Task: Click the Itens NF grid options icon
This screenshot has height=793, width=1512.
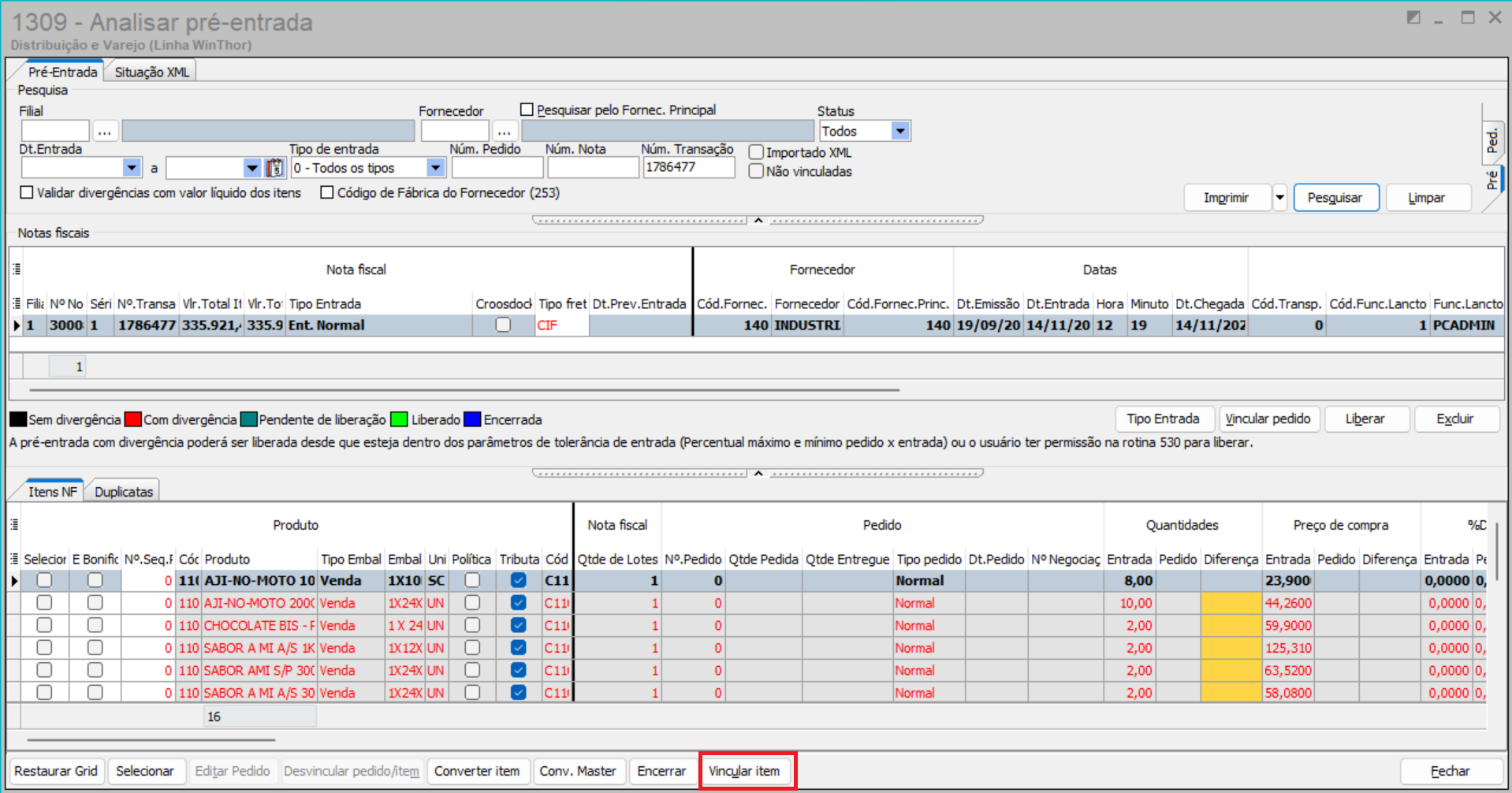Action: pos(14,525)
